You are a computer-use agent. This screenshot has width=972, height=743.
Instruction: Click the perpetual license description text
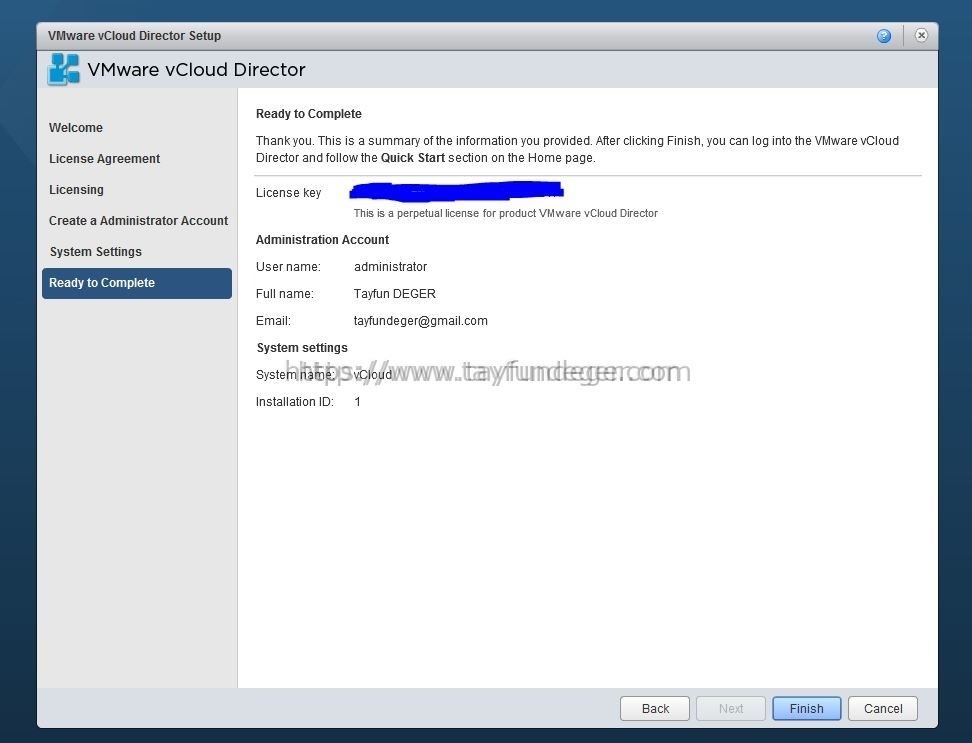click(506, 213)
